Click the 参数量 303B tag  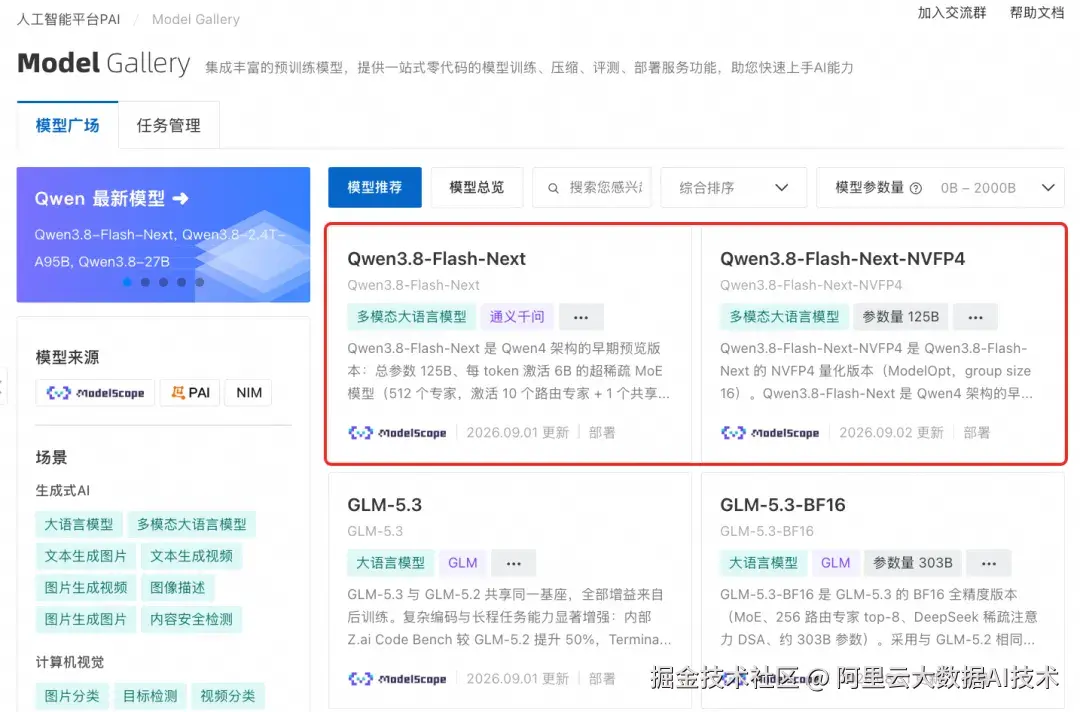tap(913, 563)
